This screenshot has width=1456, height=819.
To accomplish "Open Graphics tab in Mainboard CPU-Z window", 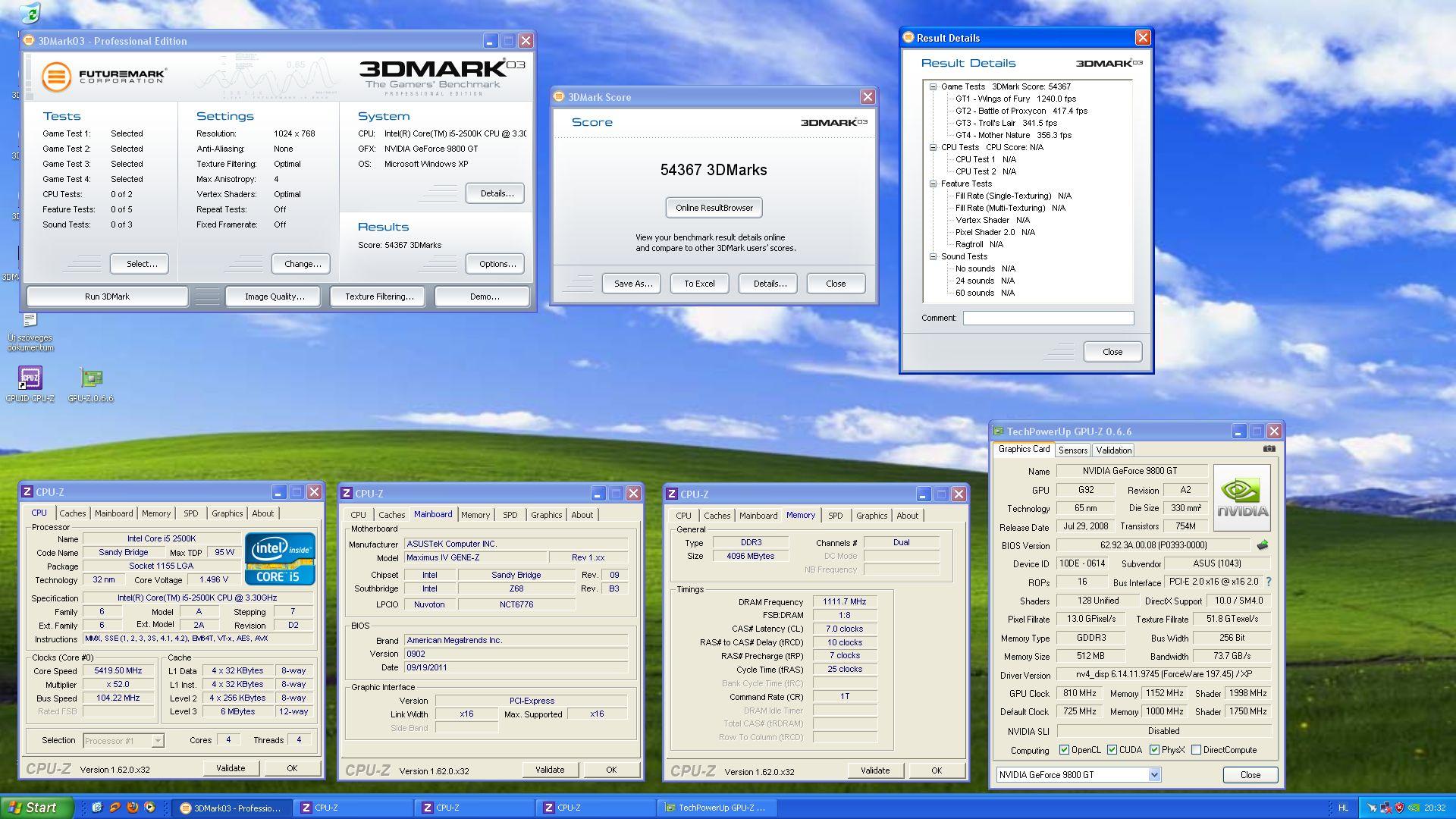I will click(546, 515).
